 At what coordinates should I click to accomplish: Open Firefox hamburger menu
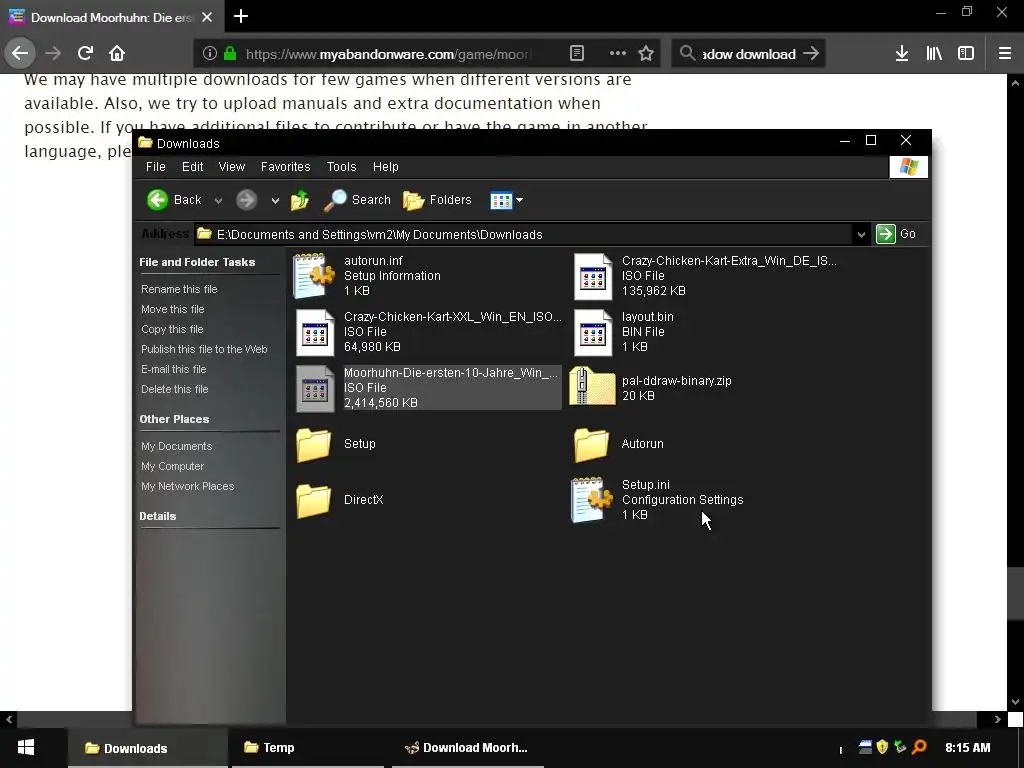click(x=1005, y=54)
